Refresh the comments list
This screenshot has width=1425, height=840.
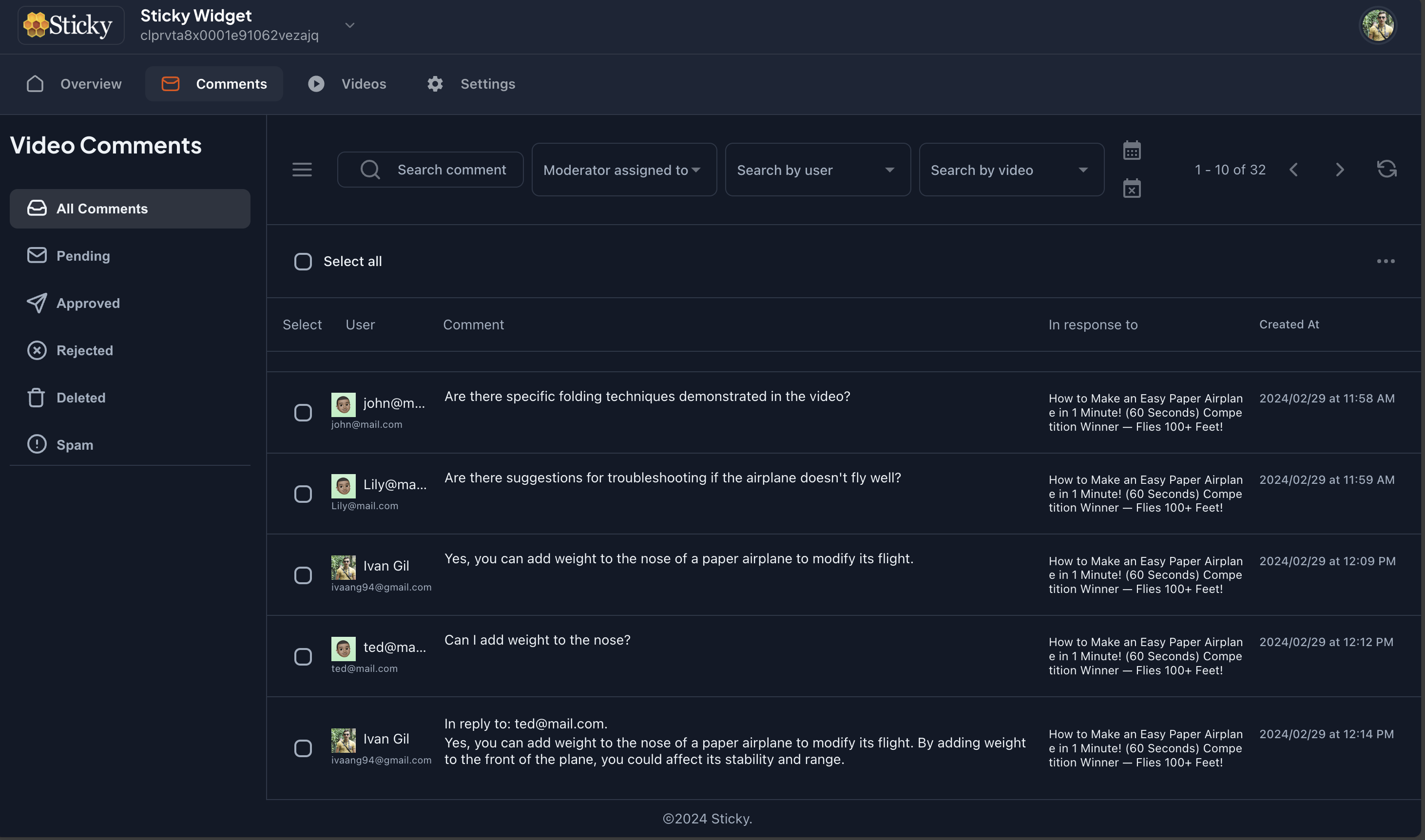(1386, 169)
